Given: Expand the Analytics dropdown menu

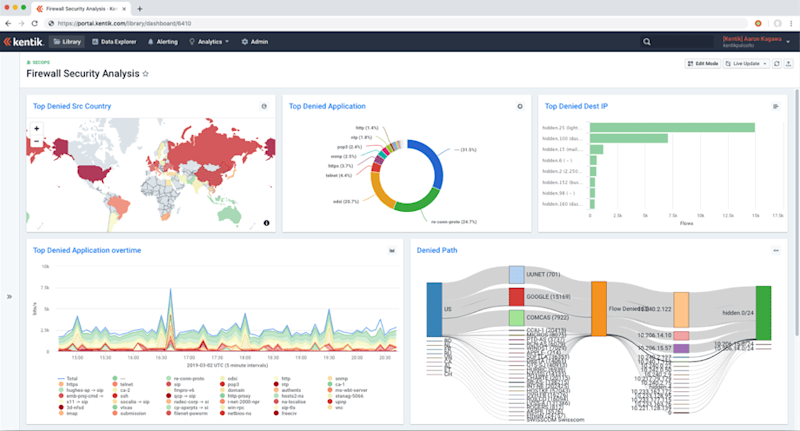Looking at the screenshot, I should tap(209, 42).
